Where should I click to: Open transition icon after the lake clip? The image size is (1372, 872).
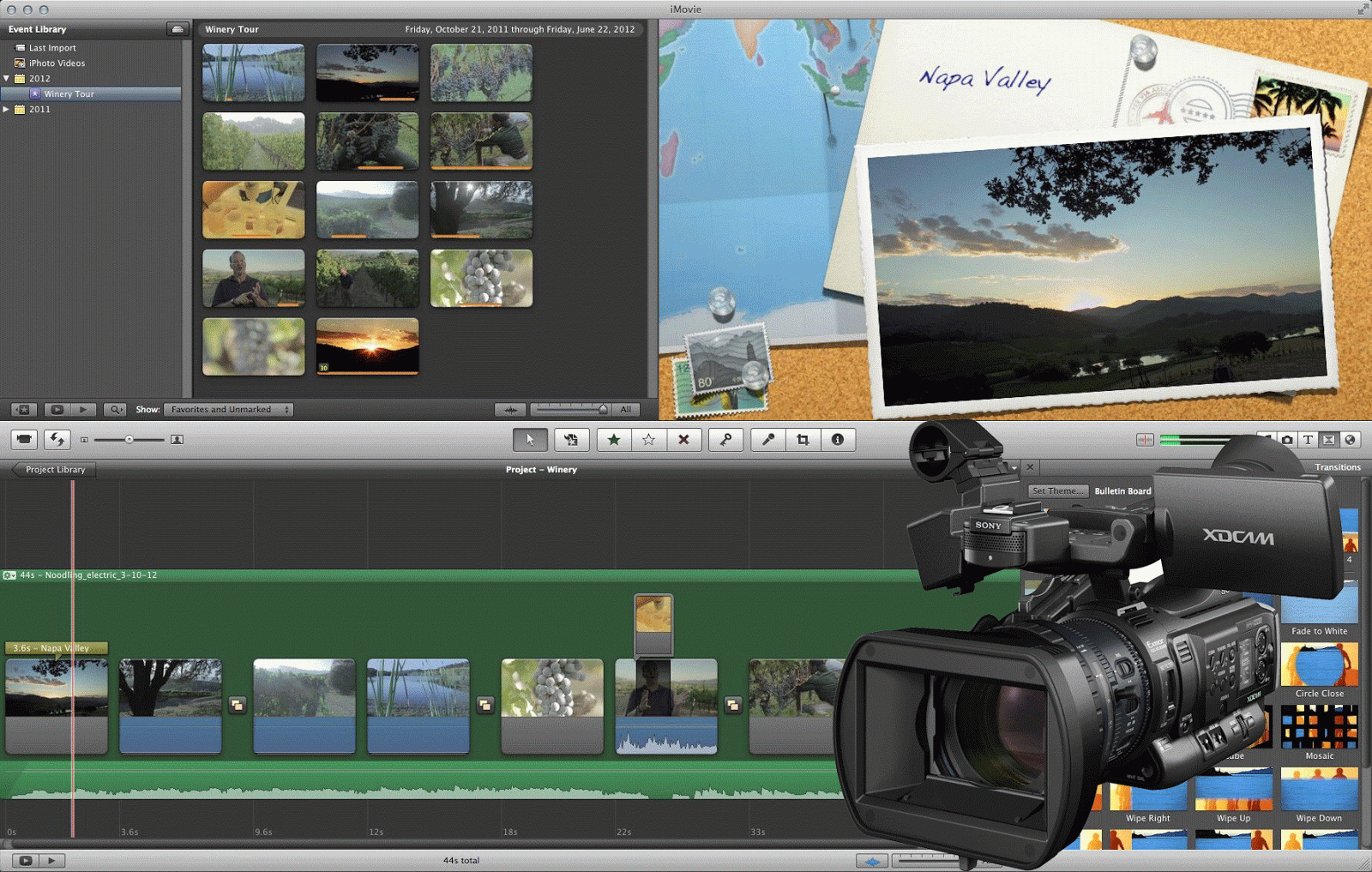tap(485, 705)
